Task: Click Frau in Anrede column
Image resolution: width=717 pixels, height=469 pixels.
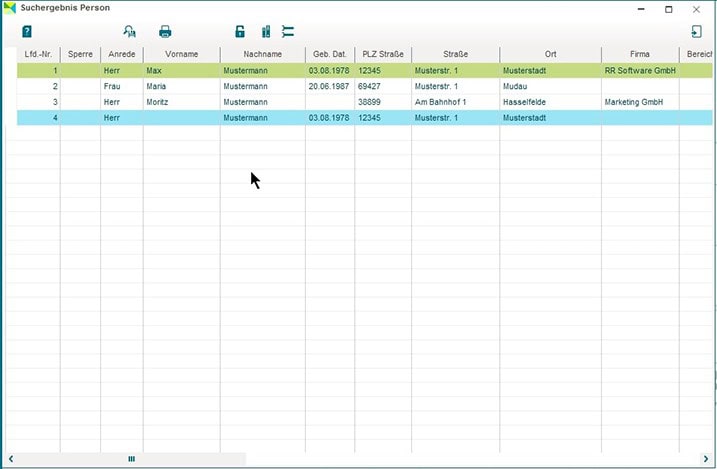Action: (x=112, y=86)
